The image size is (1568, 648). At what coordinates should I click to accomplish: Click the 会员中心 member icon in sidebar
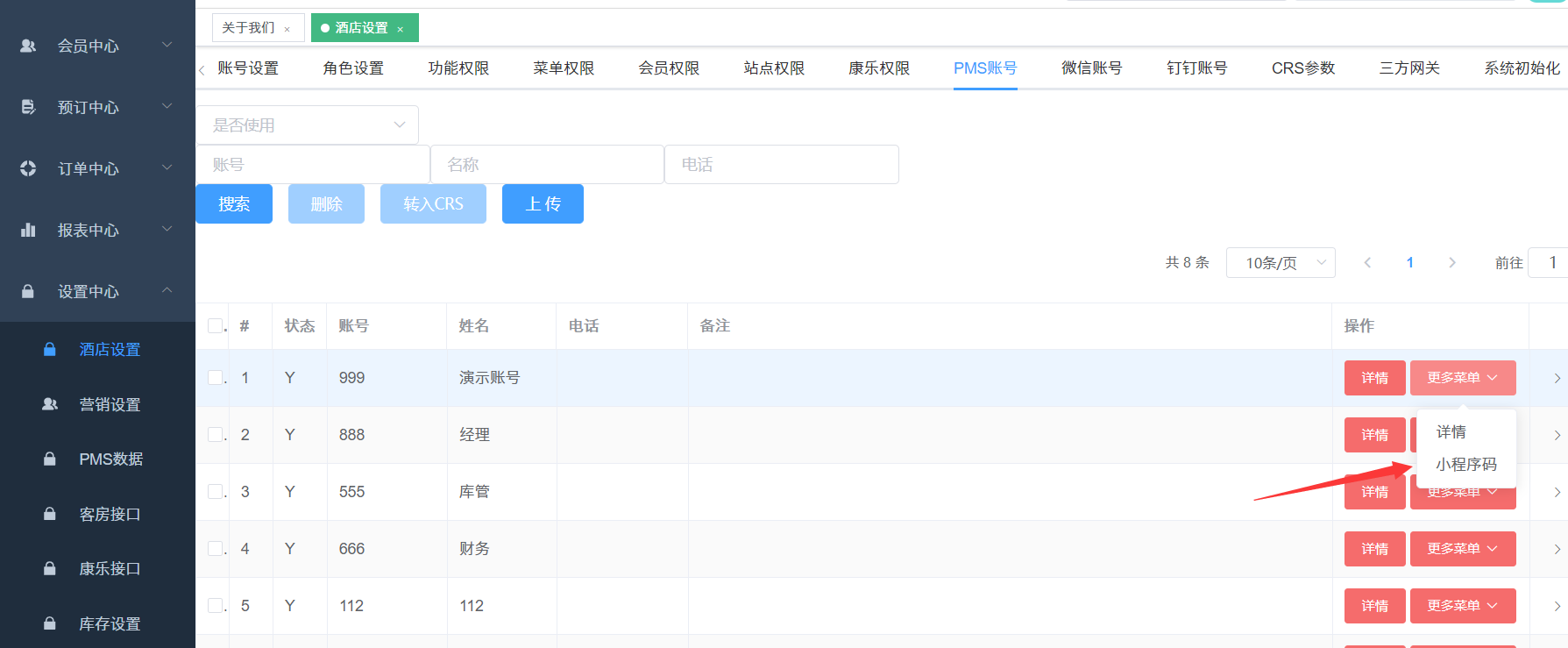click(28, 46)
